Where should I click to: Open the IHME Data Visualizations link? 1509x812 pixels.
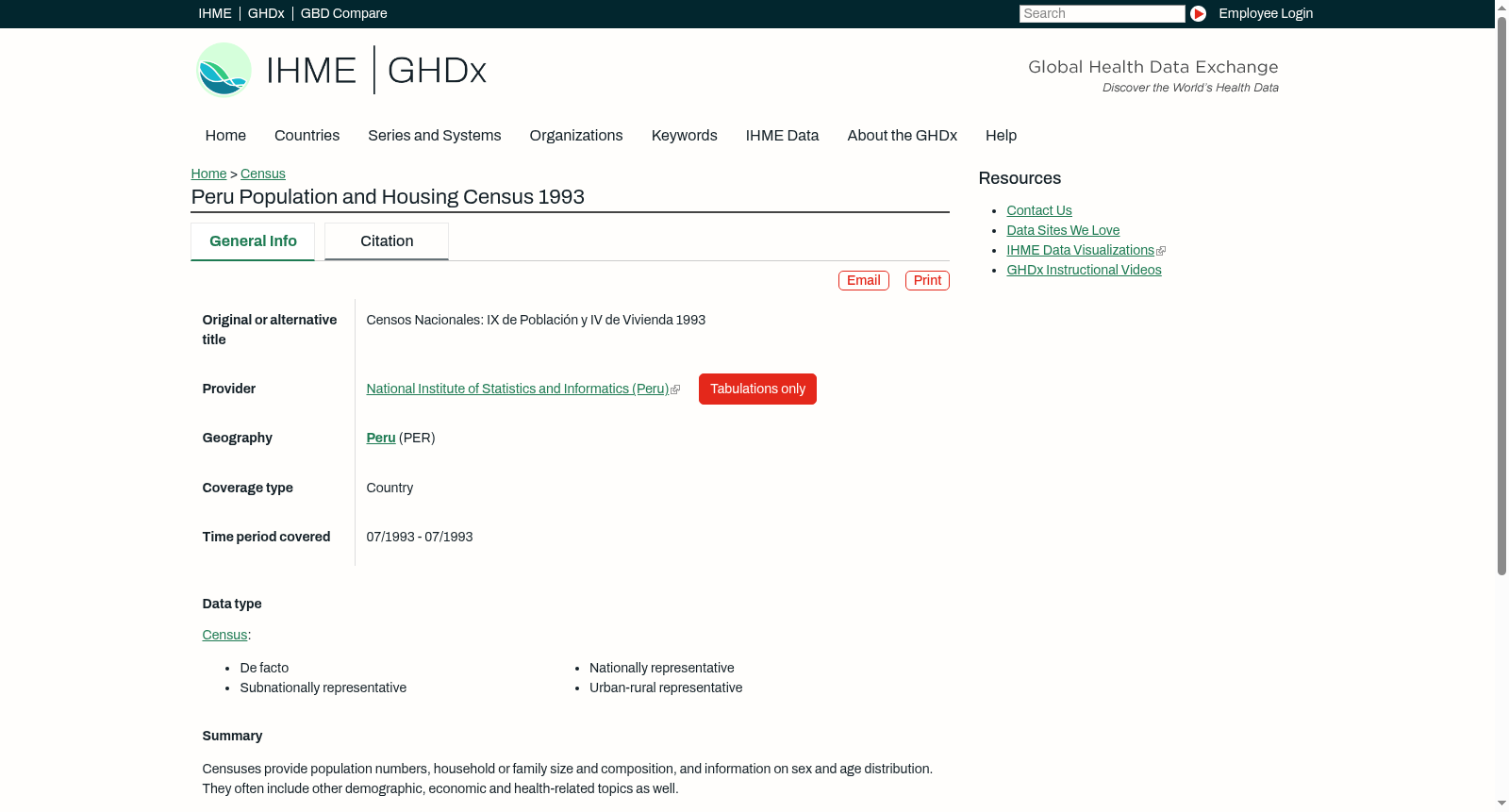click(1080, 250)
